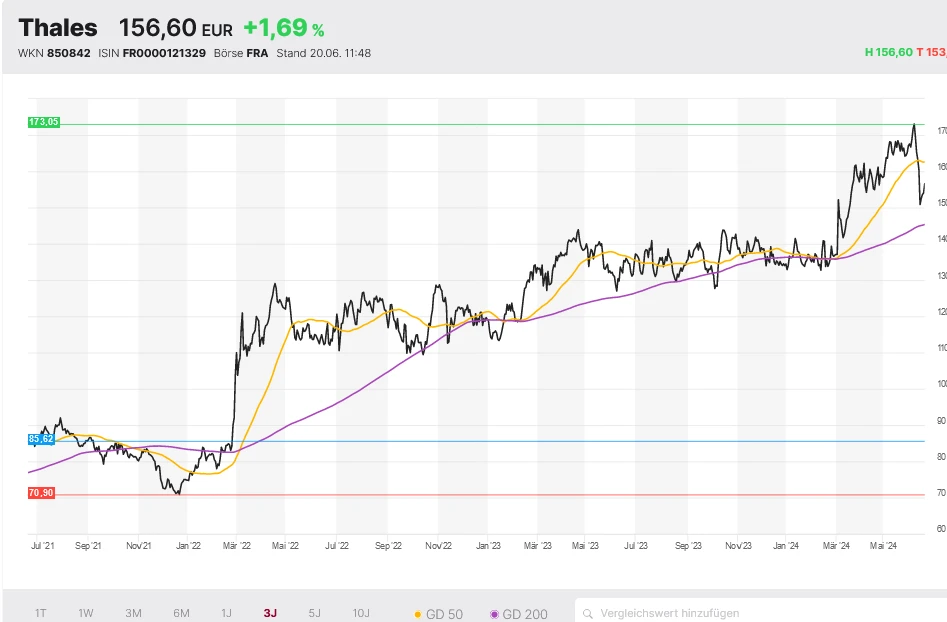The image size is (947, 622).
Task: Switch chart to 10J range
Action: [361, 613]
